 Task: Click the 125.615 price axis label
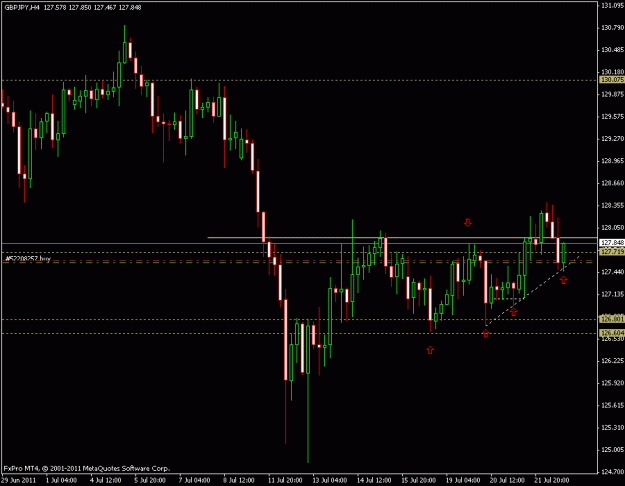coord(612,405)
